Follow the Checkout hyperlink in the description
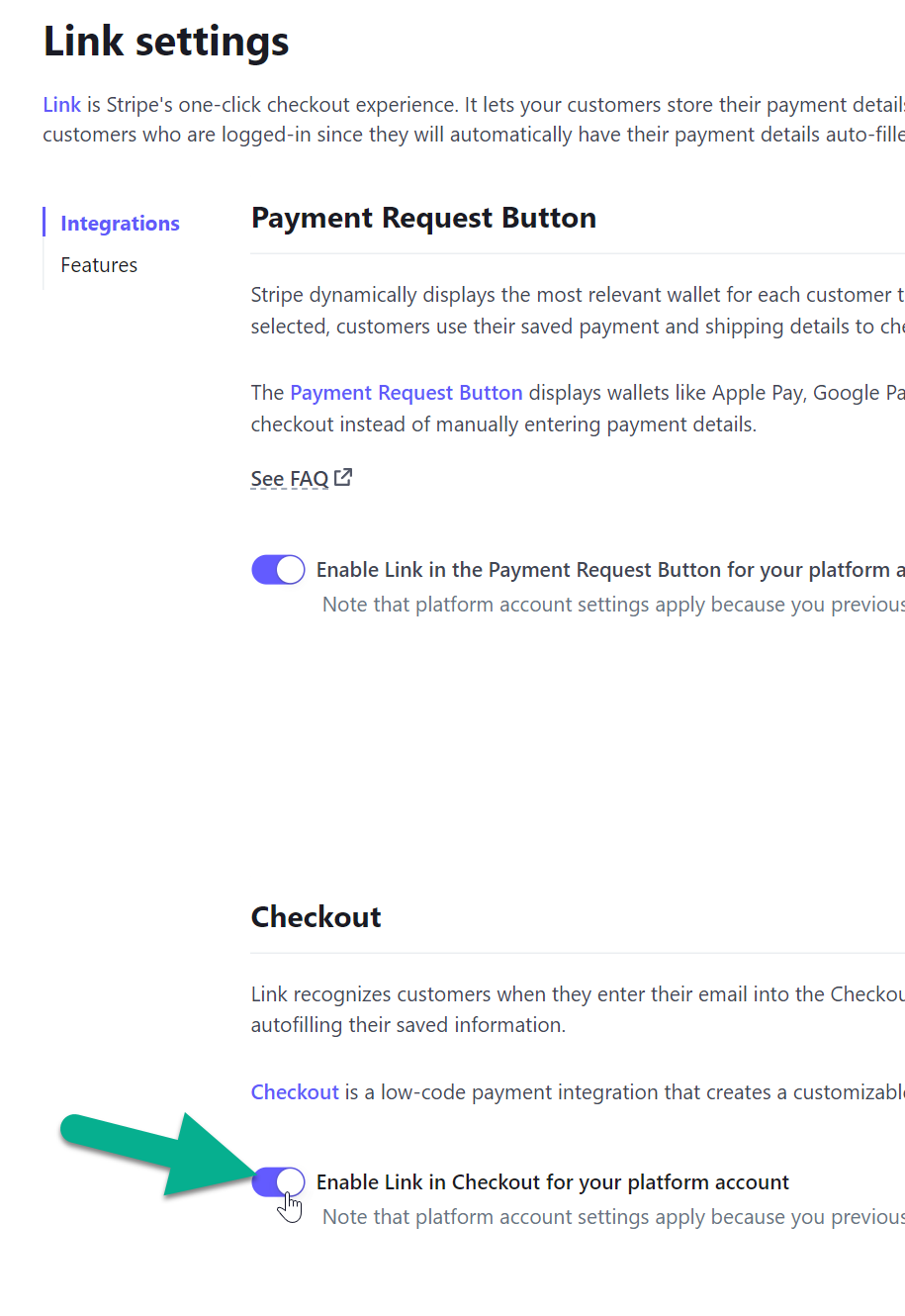905x1316 pixels. click(x=295, y=1092)
